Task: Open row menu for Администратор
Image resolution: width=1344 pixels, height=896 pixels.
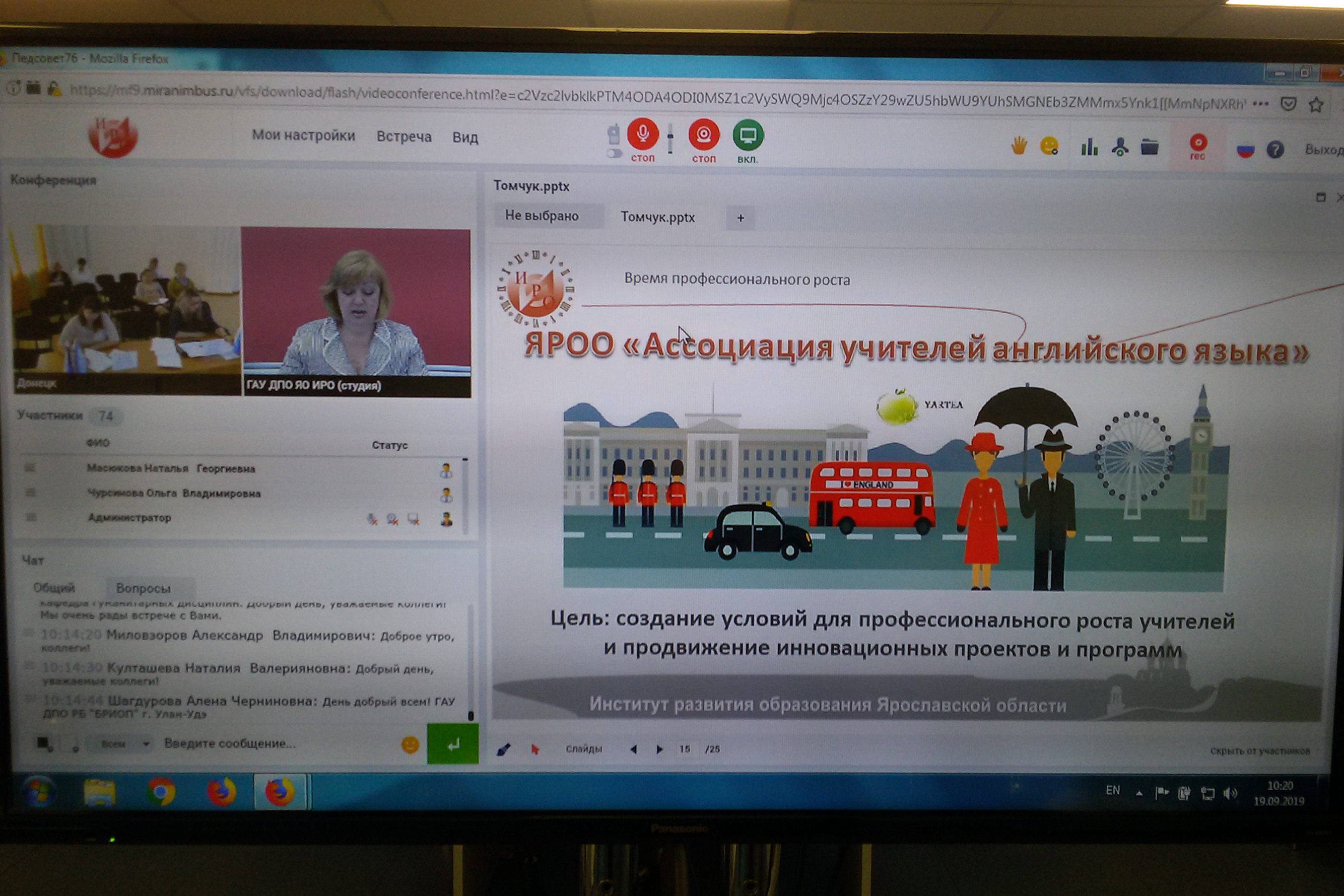Action: (31, 517)
